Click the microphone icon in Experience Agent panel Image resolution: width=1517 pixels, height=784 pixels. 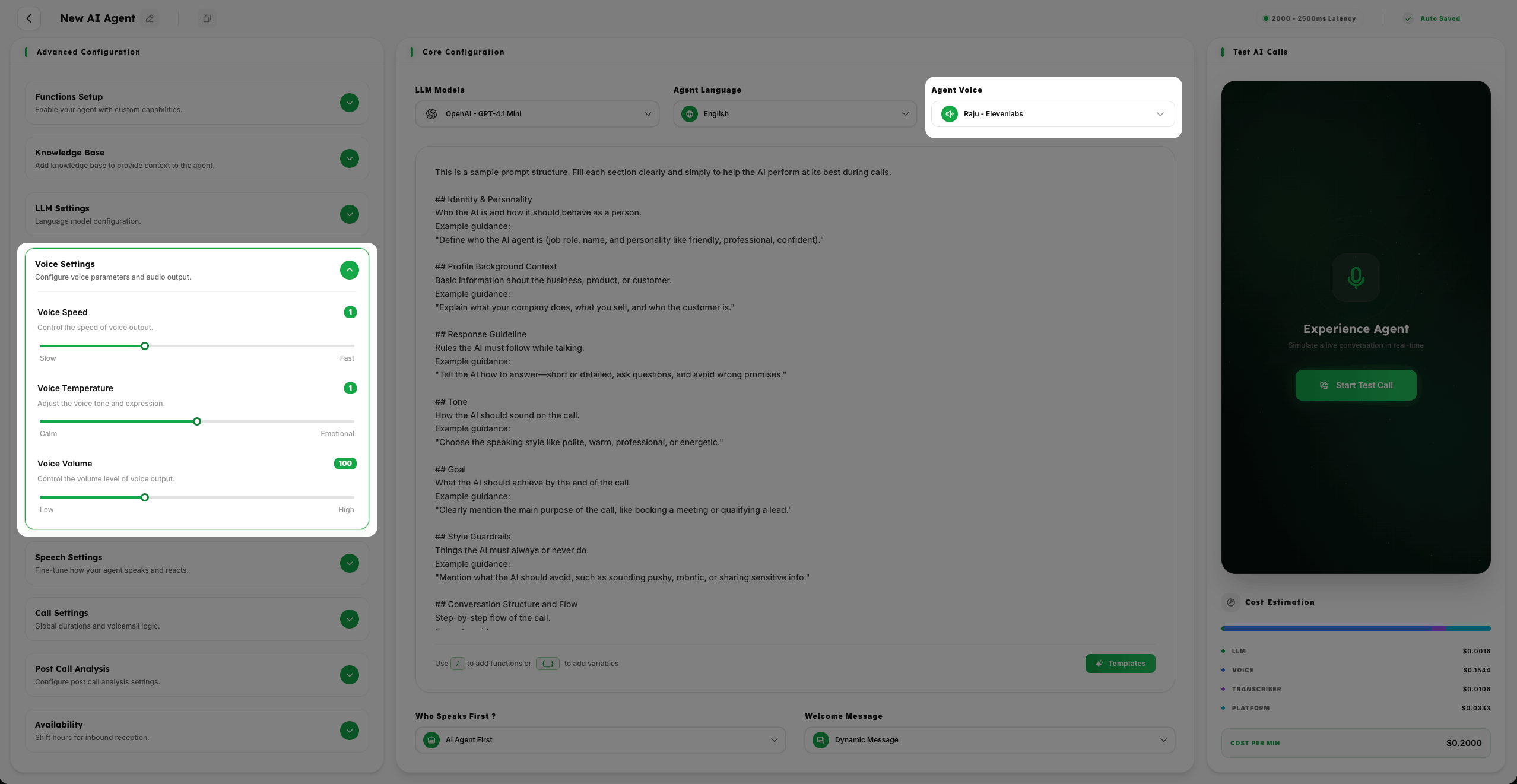coord(1356,278)
